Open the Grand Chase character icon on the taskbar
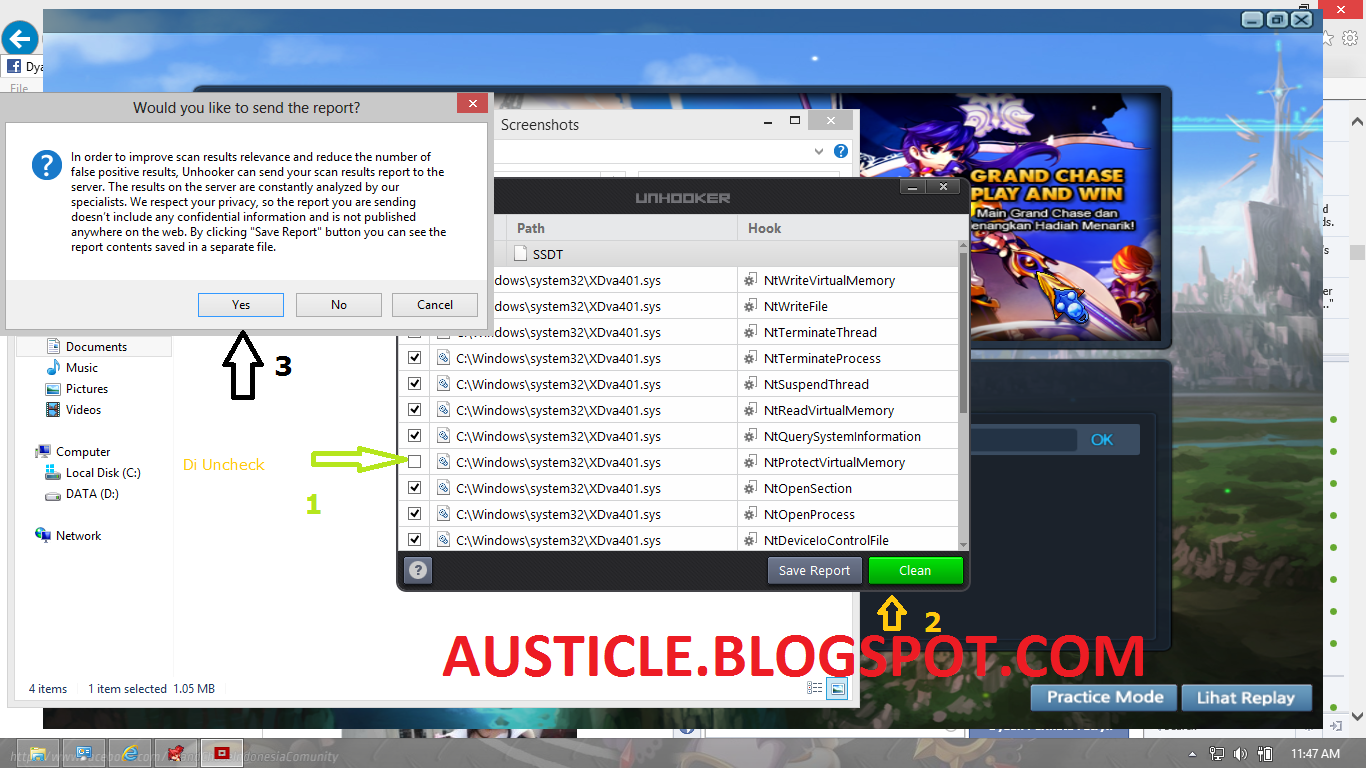The image size is (1366, 768). pyautogui.click(x=177, y=753)
